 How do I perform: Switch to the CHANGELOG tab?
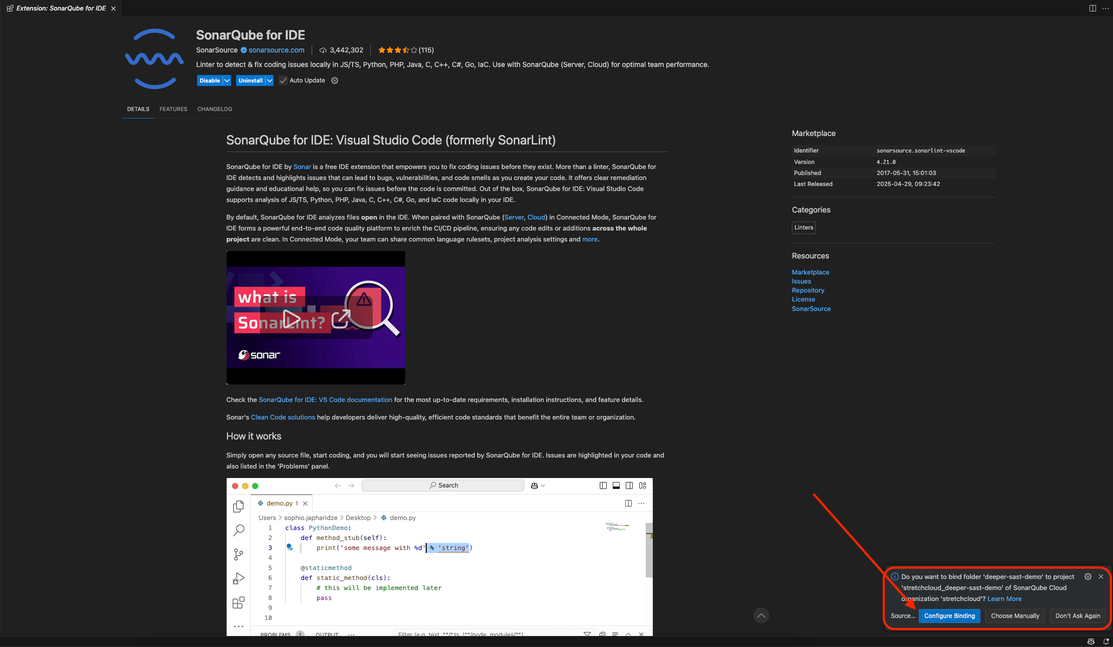pos(214,109)
